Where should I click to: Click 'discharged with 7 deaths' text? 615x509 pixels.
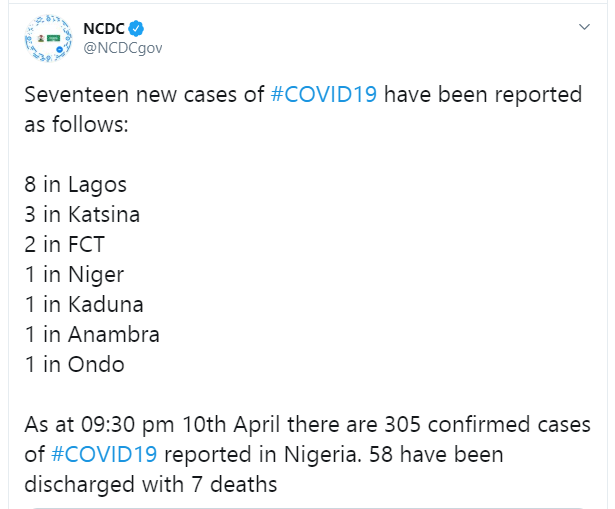[x=151, y=484]
